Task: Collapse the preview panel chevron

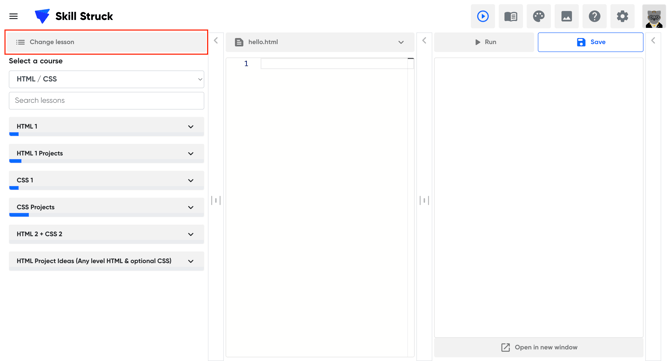Action: (653, 41)
